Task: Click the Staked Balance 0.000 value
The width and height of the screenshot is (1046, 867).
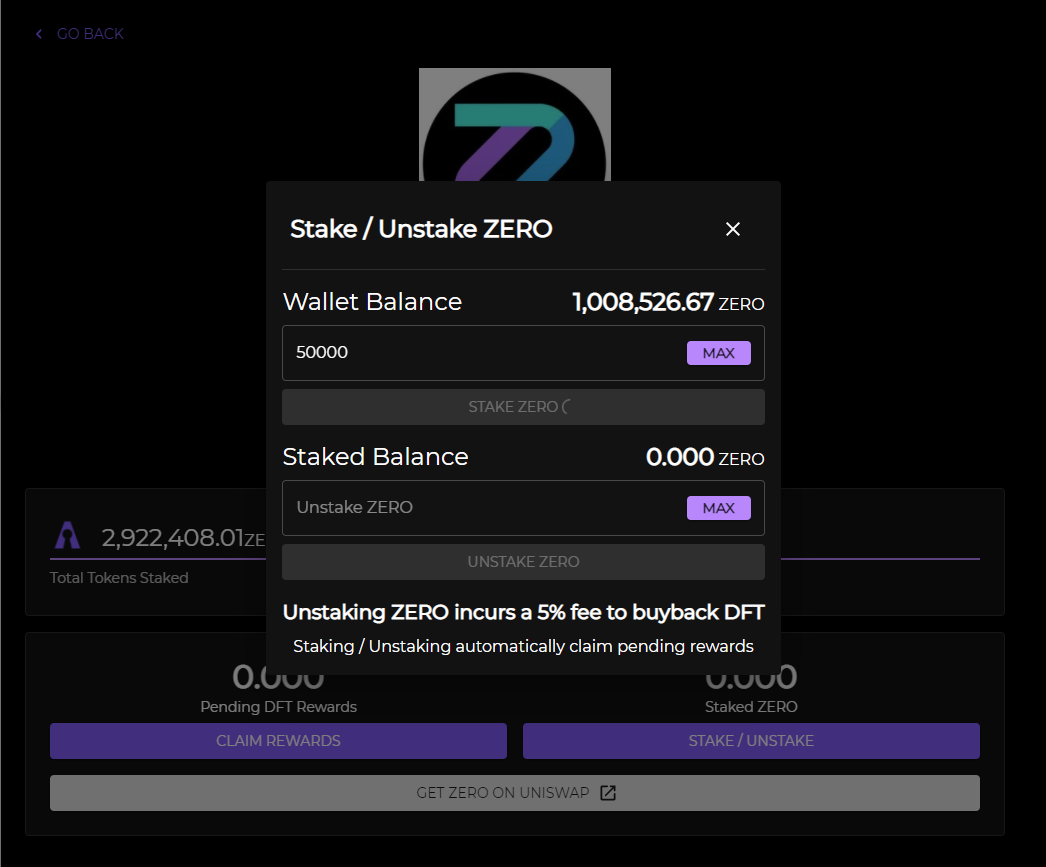Action: [x=679, y=457]
